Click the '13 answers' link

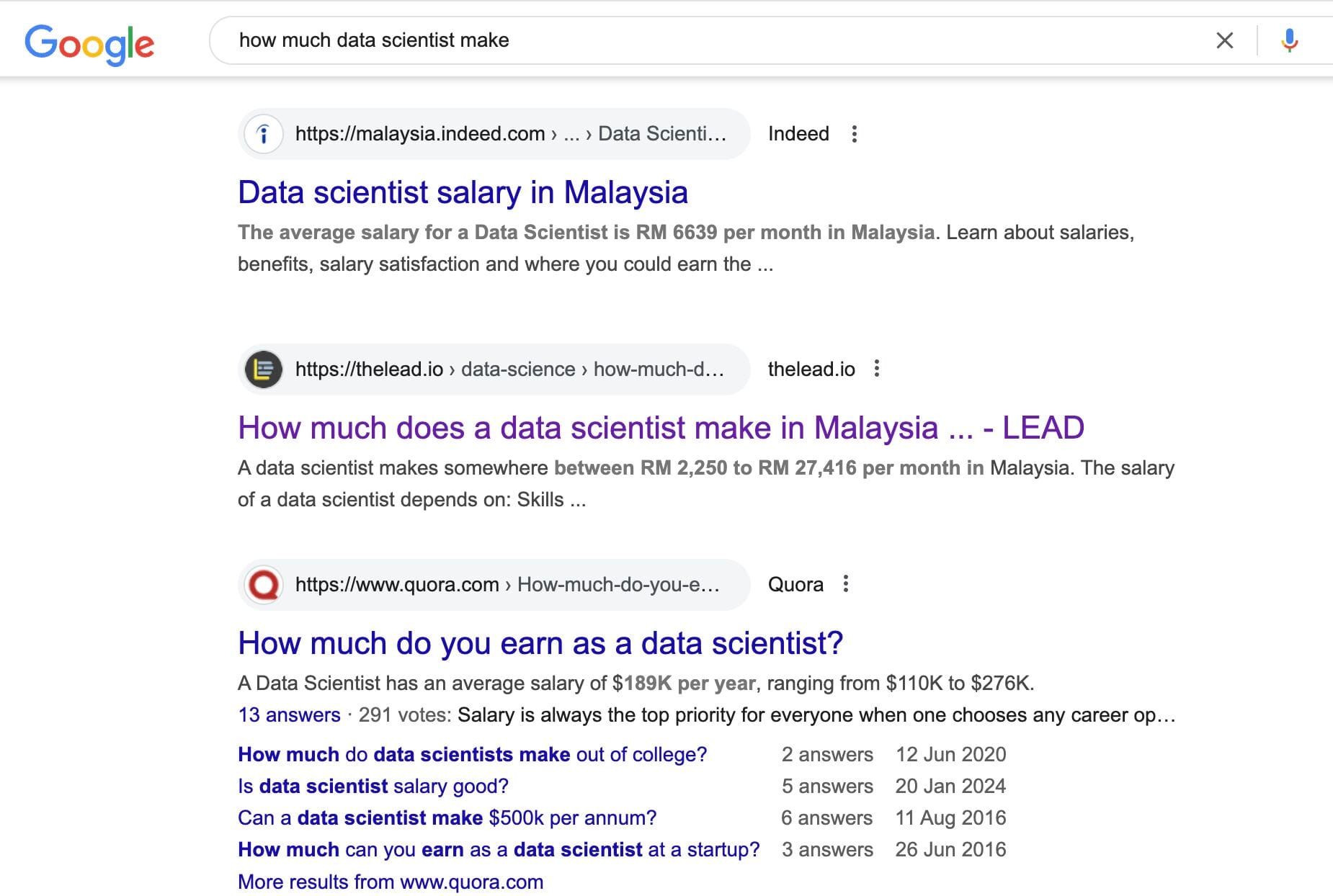289,715
